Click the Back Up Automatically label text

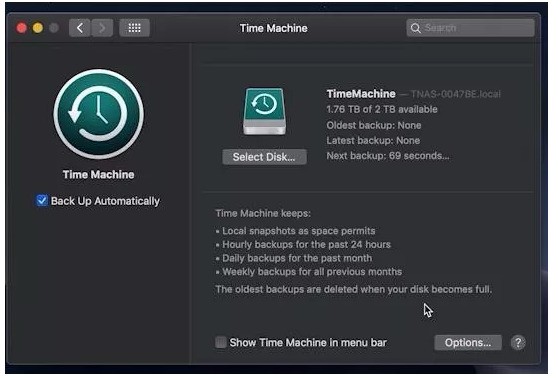105,201
